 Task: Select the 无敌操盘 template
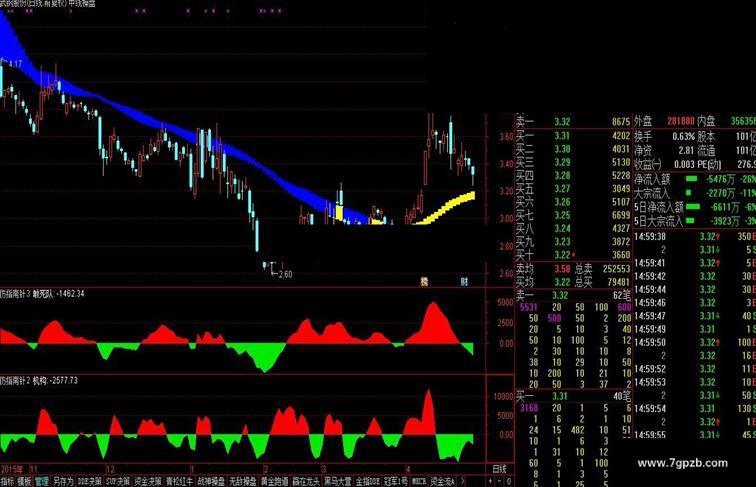coord(243,481)
